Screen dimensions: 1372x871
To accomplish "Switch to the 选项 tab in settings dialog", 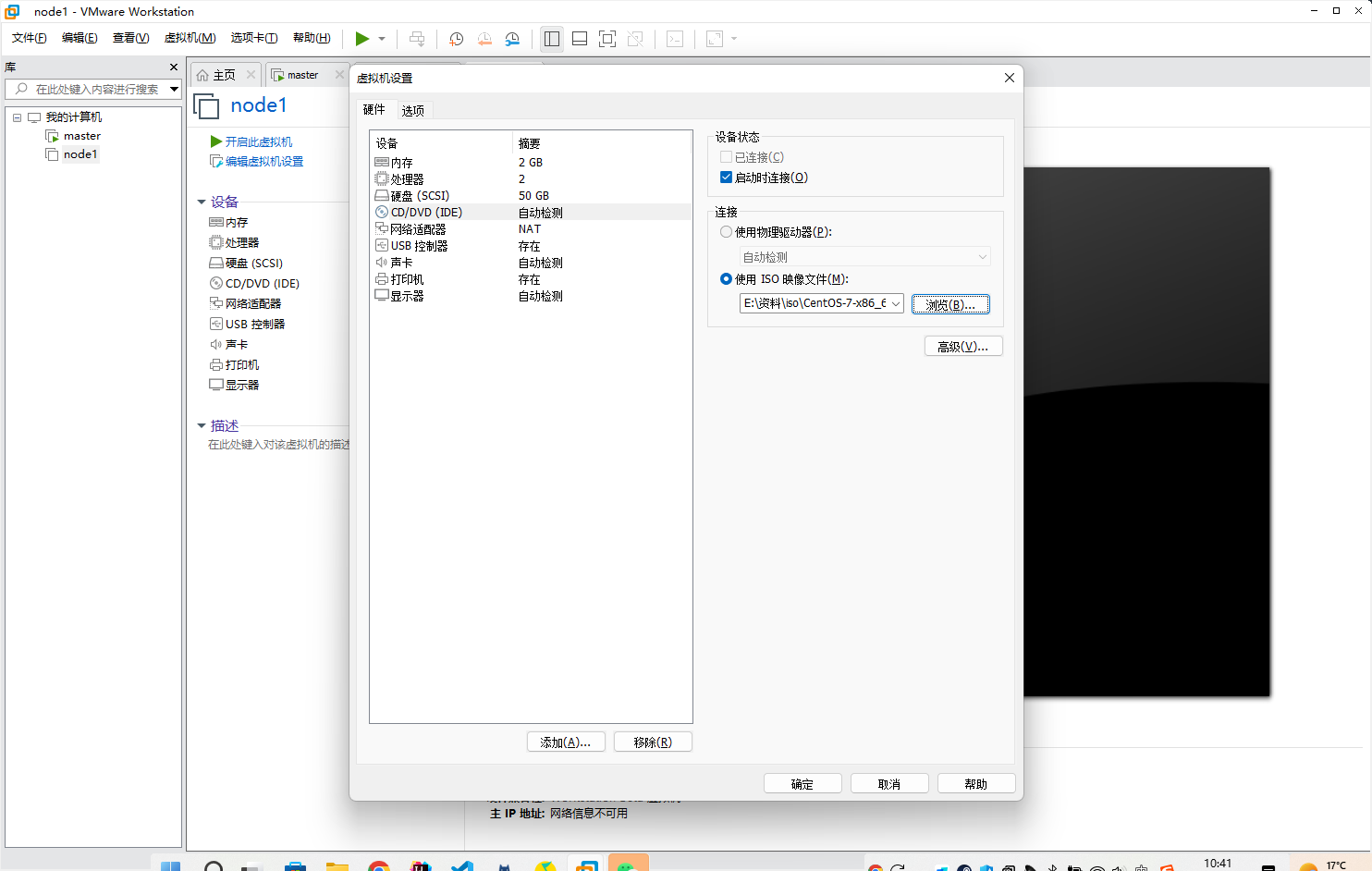I will [x=413, y=110].
